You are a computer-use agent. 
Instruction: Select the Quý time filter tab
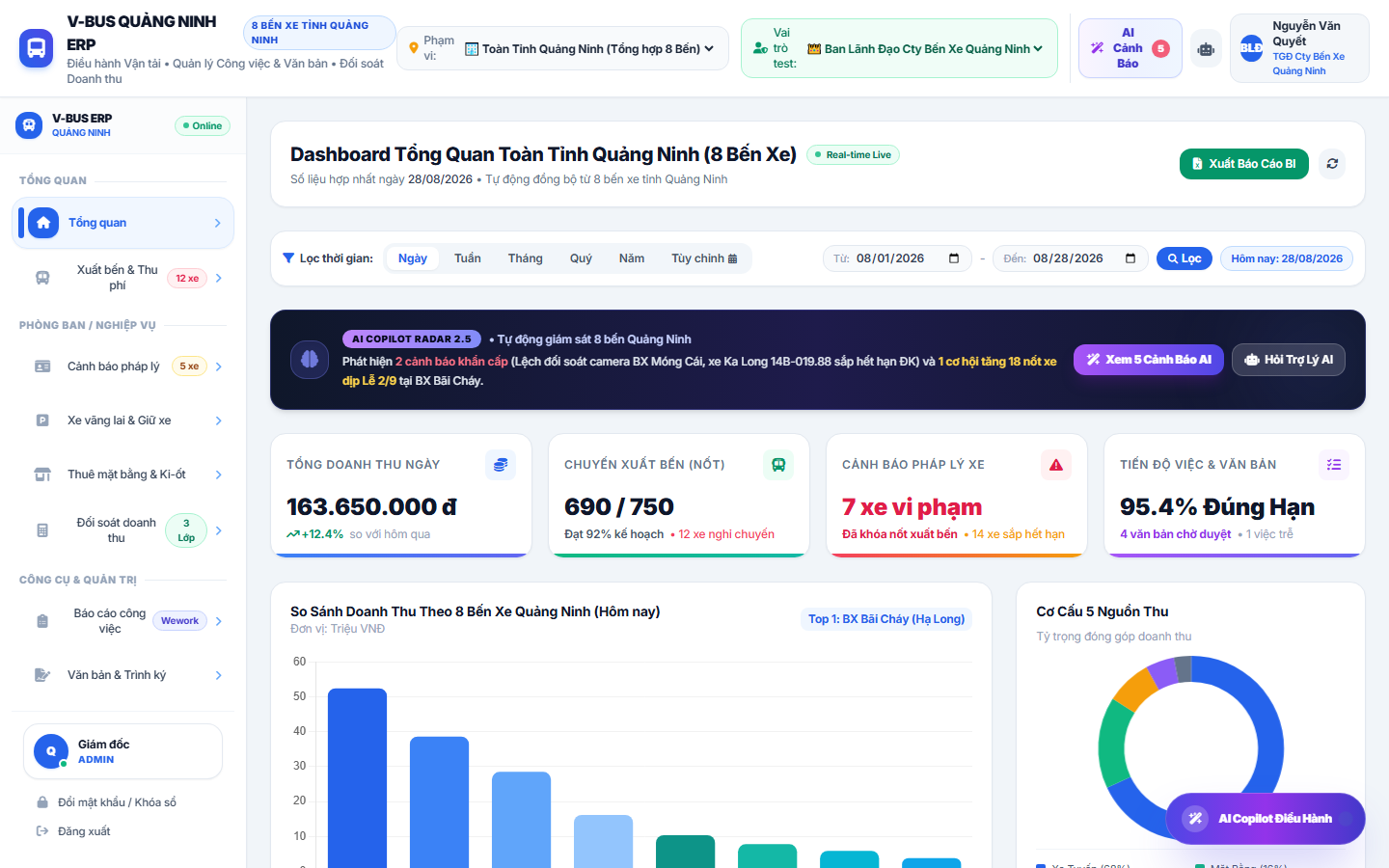(x=581, y=258)
